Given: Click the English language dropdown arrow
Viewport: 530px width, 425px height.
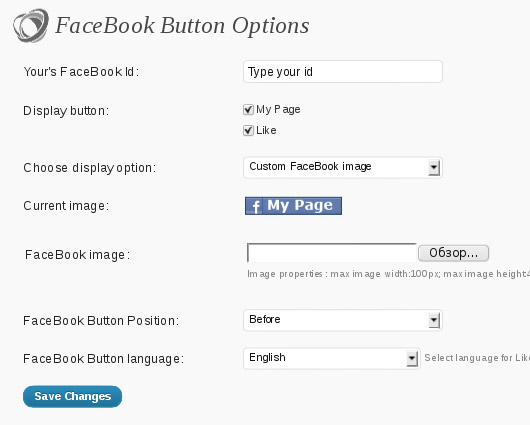Looking at the screenshot, I should pyautogui.click(x=412, y=358).
